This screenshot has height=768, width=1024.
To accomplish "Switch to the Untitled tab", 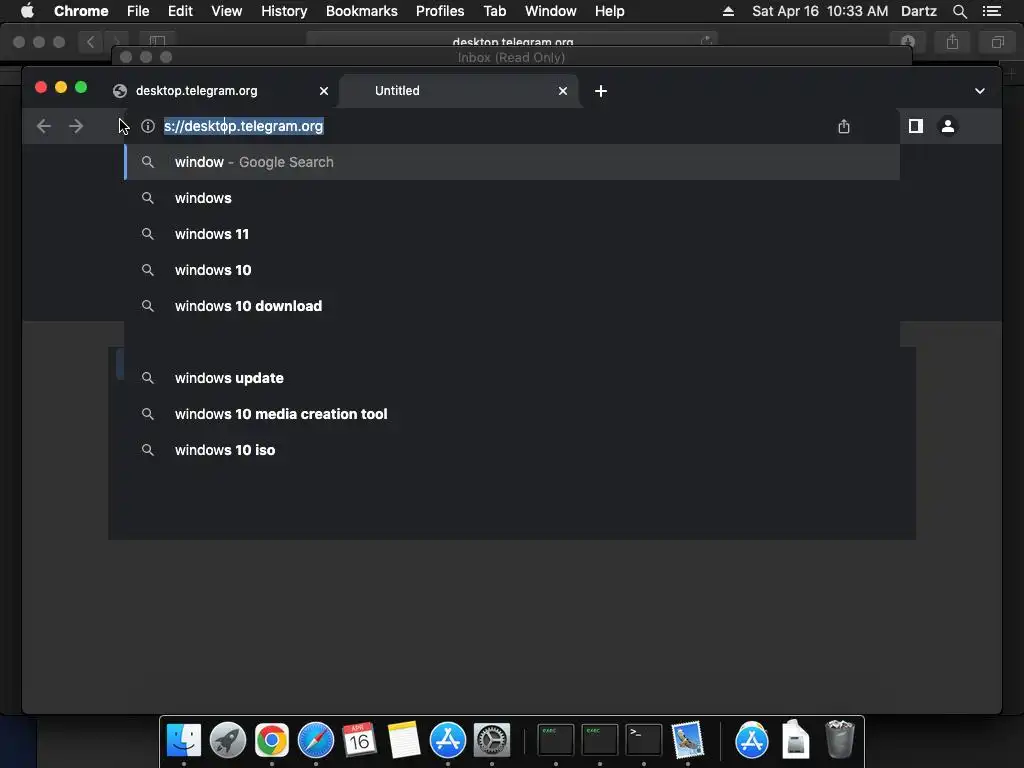I will [459, 91].
